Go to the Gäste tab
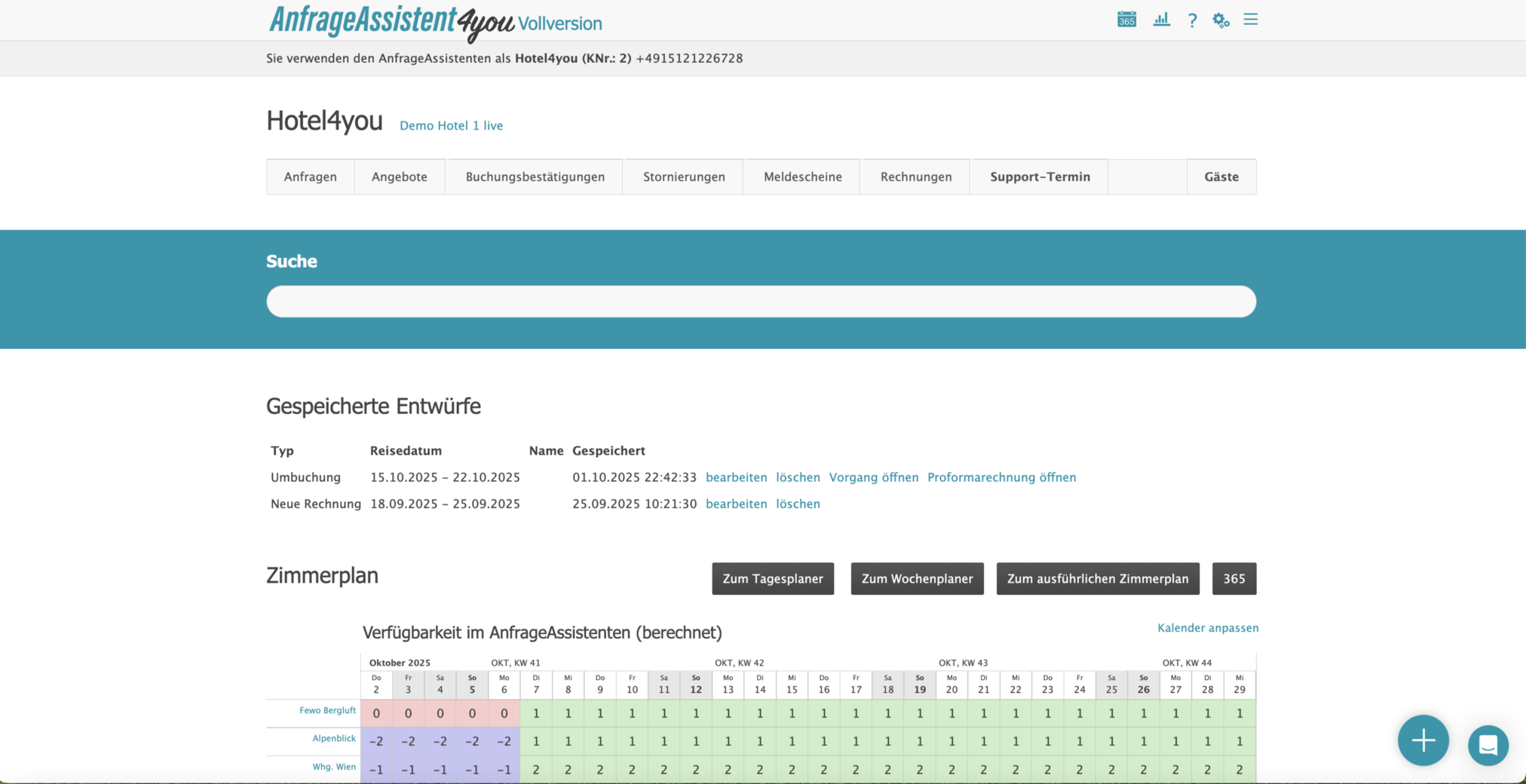The image size is (1526, 784). point(1221,177)
